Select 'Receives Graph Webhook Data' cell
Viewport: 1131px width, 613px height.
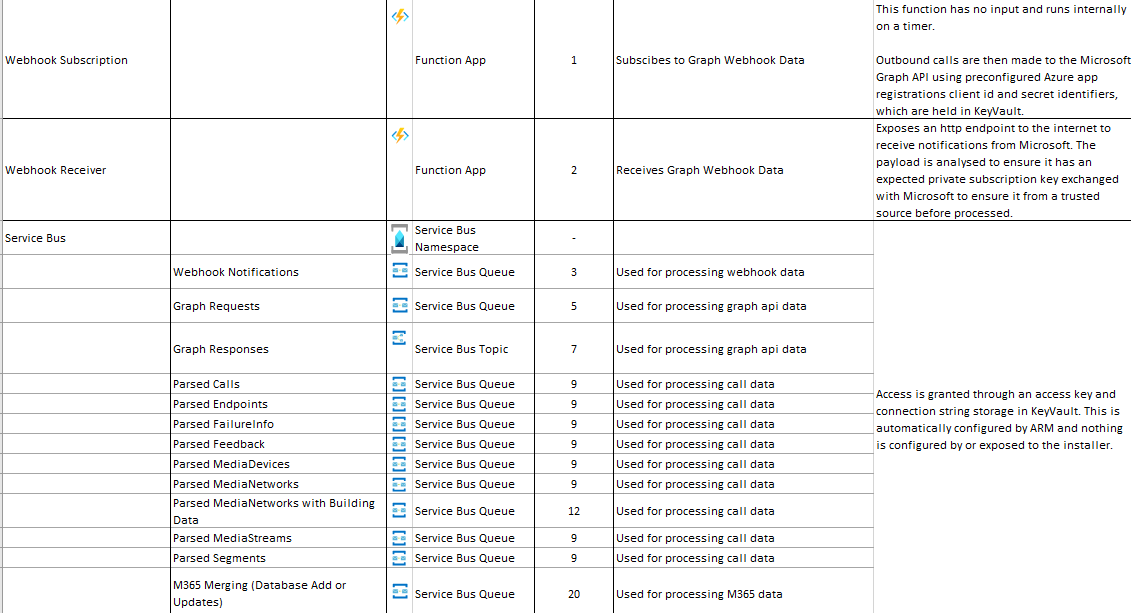click(x=743, y=169)
